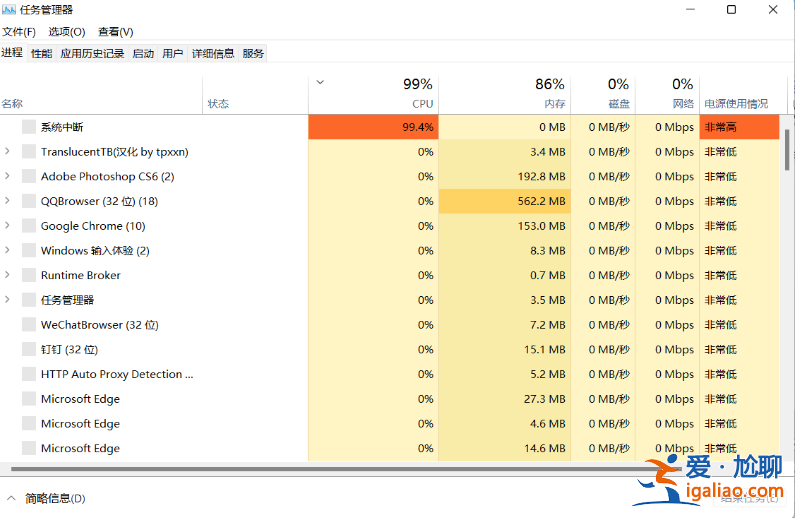
Task: Select the WeChatBrowser (32 位) row name
Action: 100,325
